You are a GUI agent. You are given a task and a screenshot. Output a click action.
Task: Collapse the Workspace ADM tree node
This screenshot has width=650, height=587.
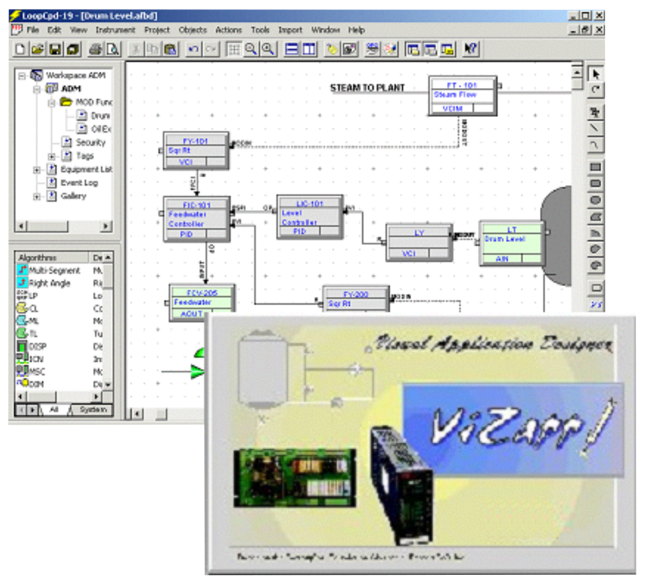(22, 75)
